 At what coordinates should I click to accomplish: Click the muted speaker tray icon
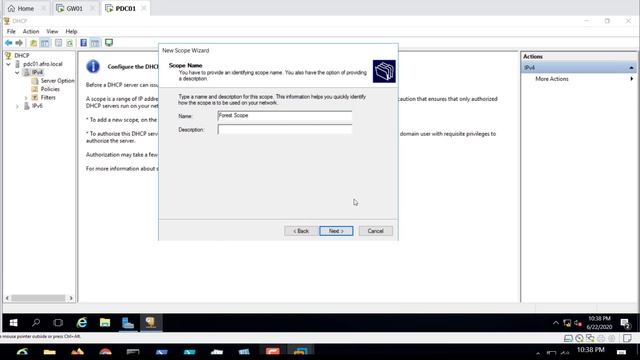(x=578, y=323)
